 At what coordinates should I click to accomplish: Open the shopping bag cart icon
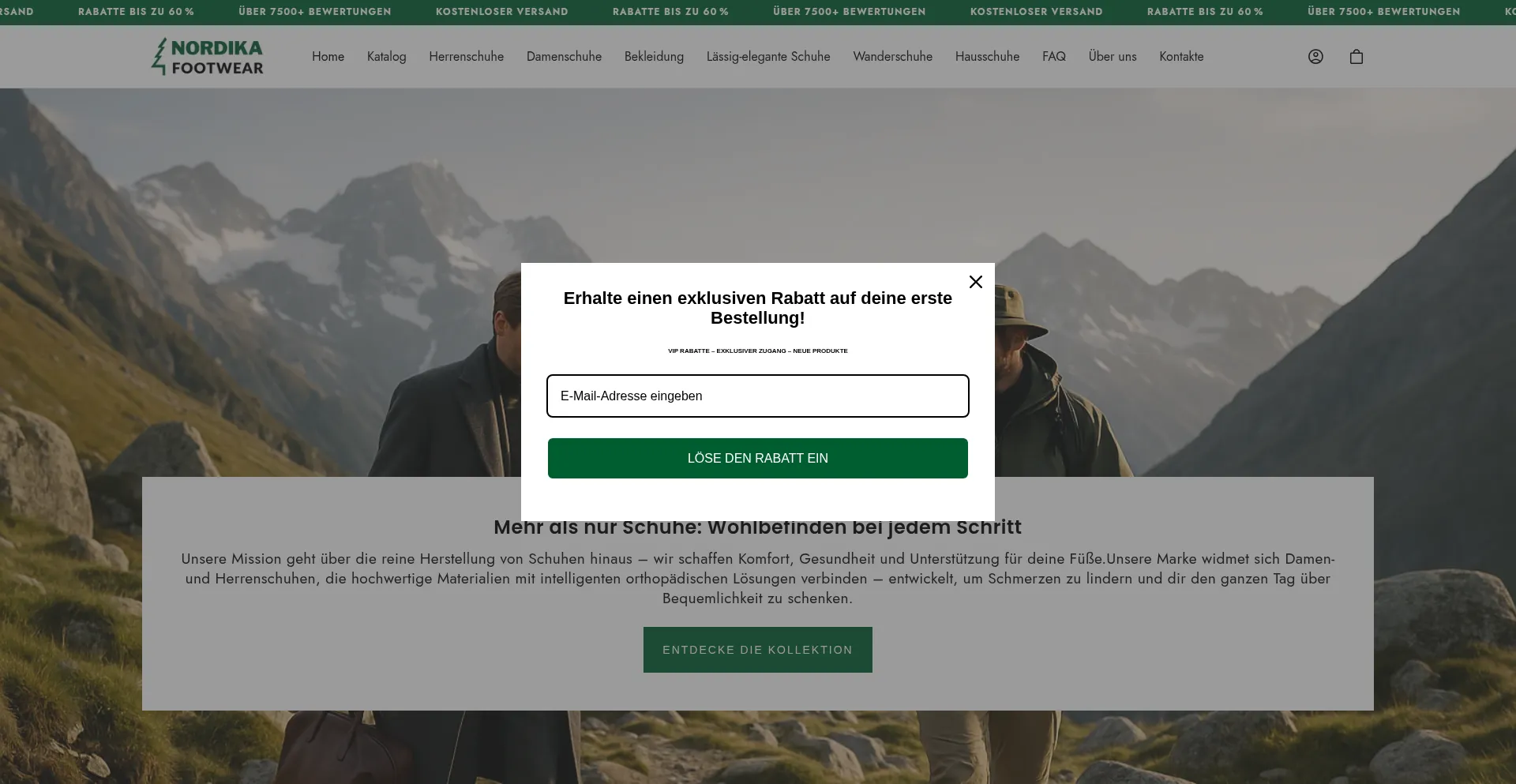click(1357, 57)
